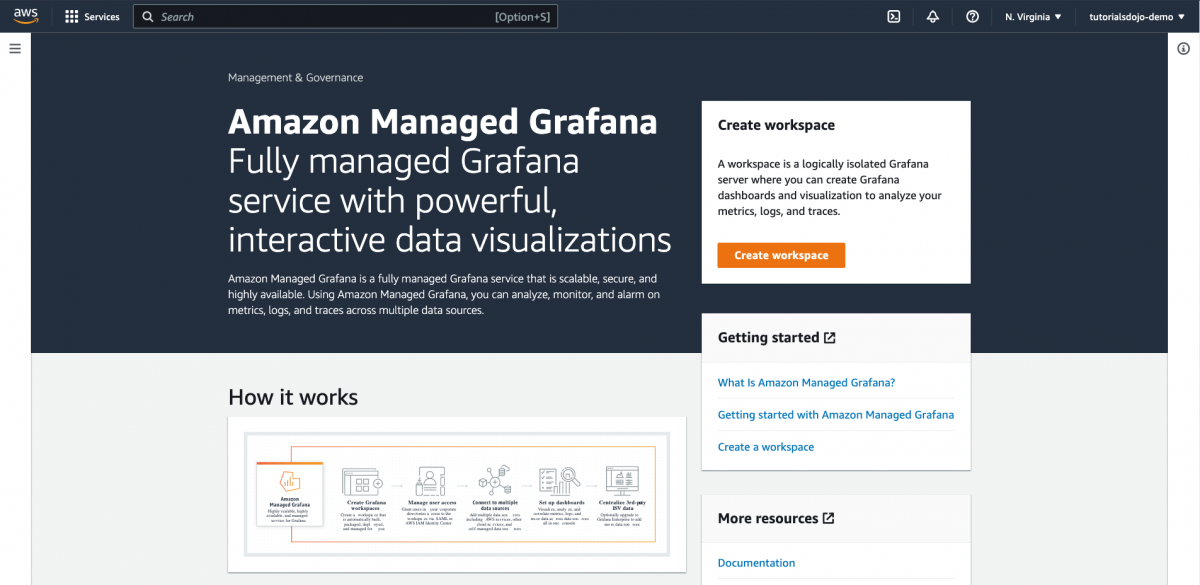1200x585 pixels.
Task: Open the Getting started external link heading
Action: (775, 337)
